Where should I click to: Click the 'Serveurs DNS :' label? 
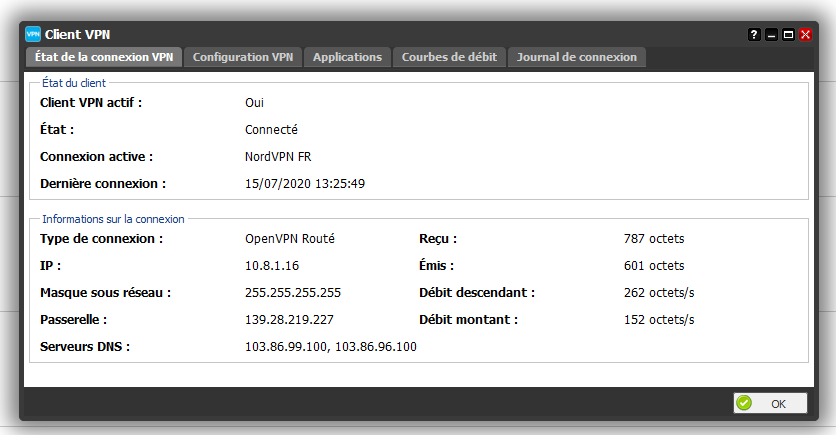[x=85, y=347]
